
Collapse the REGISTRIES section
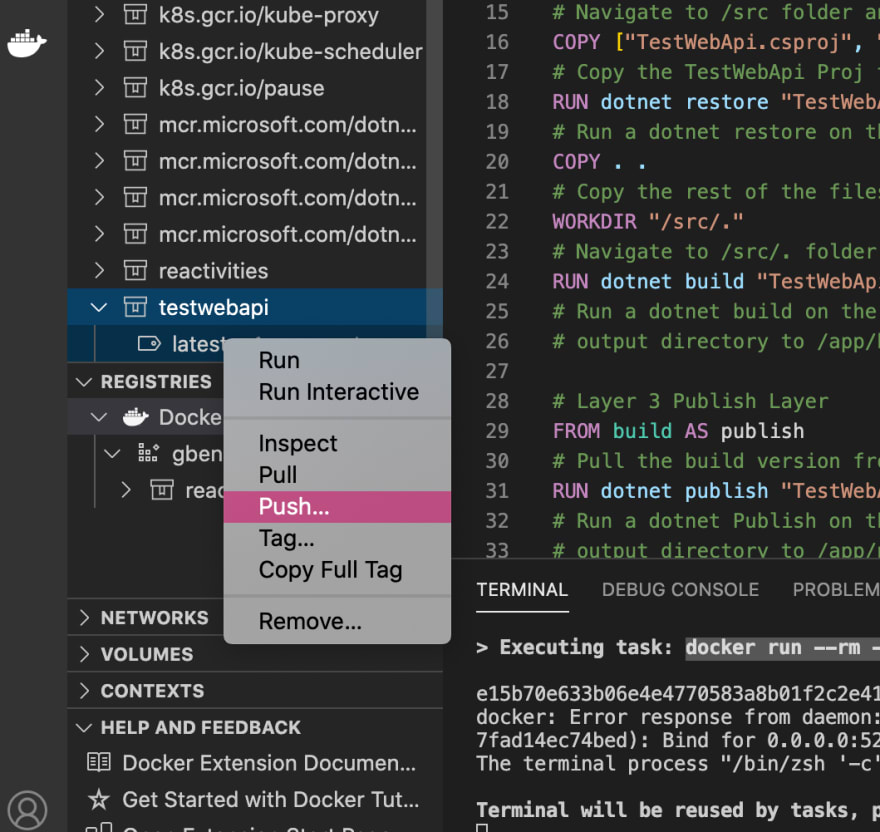(x=84, y=382)
